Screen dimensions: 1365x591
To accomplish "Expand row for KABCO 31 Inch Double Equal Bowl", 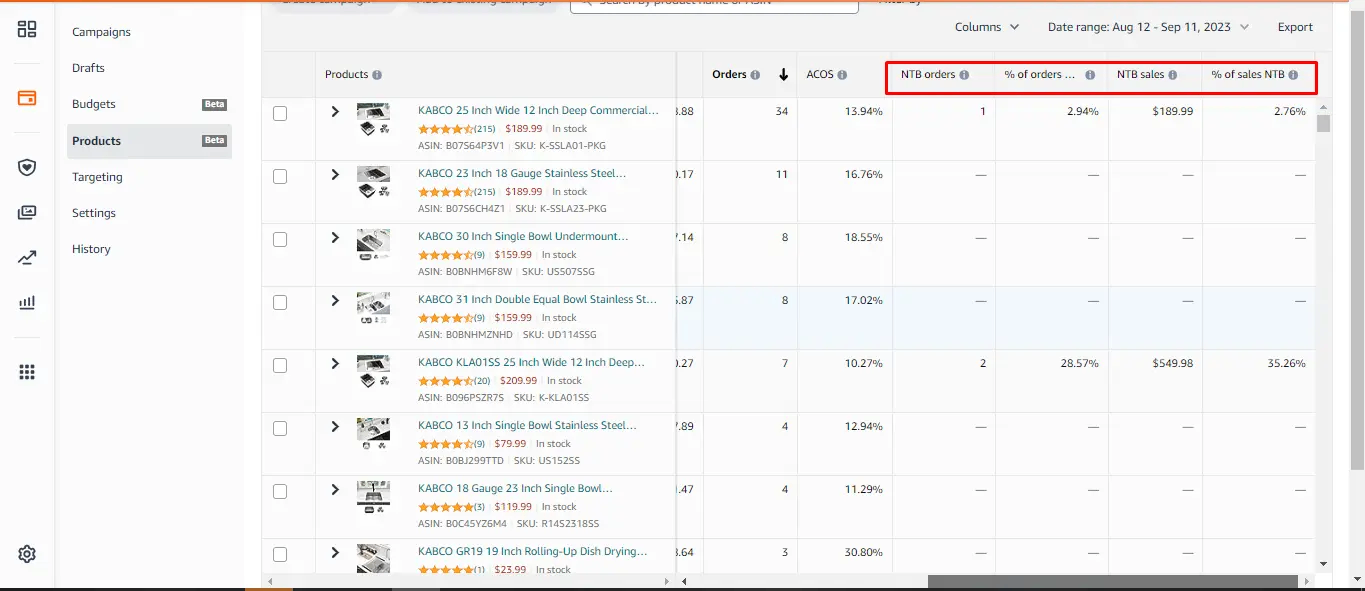I will point(336,300).
